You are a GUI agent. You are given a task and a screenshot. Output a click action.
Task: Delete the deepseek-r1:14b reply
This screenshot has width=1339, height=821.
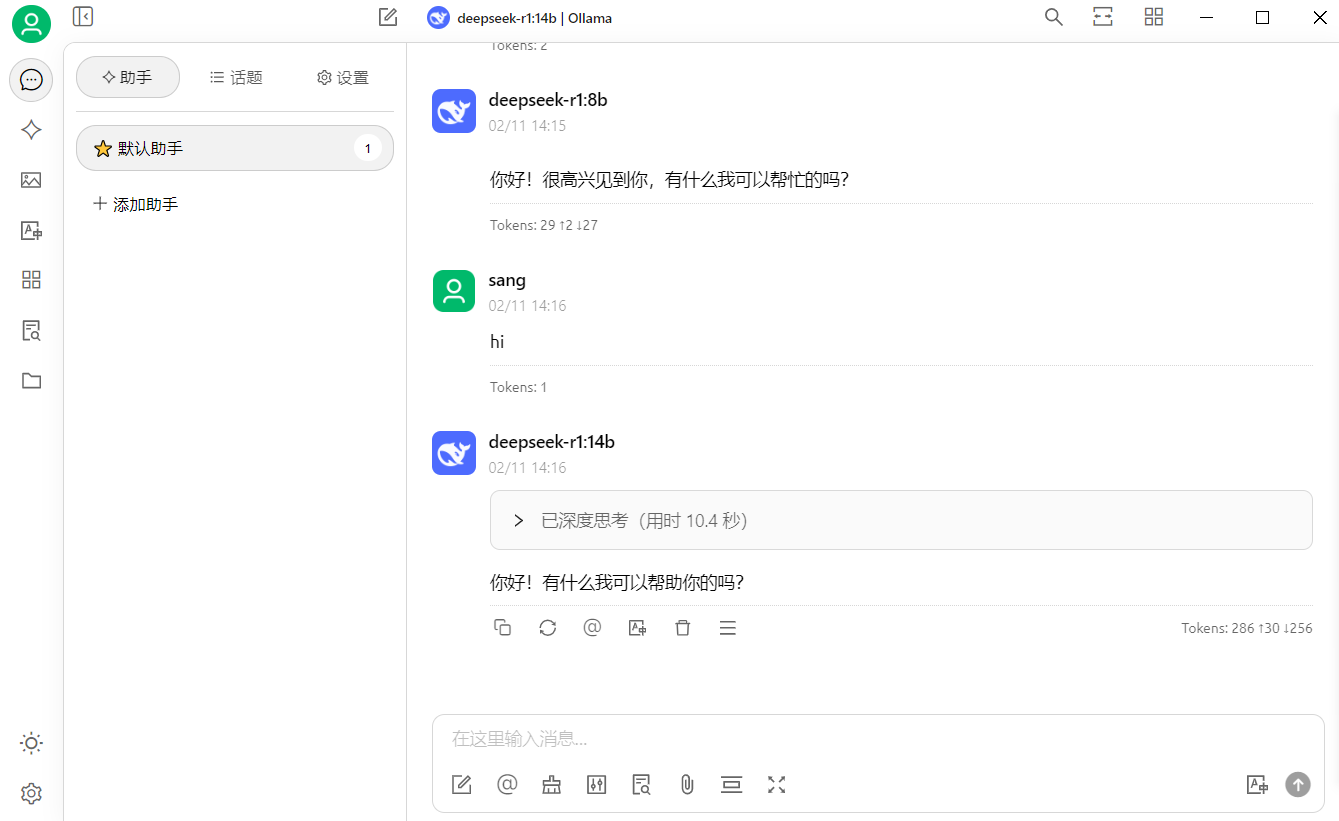coord(683,628)
